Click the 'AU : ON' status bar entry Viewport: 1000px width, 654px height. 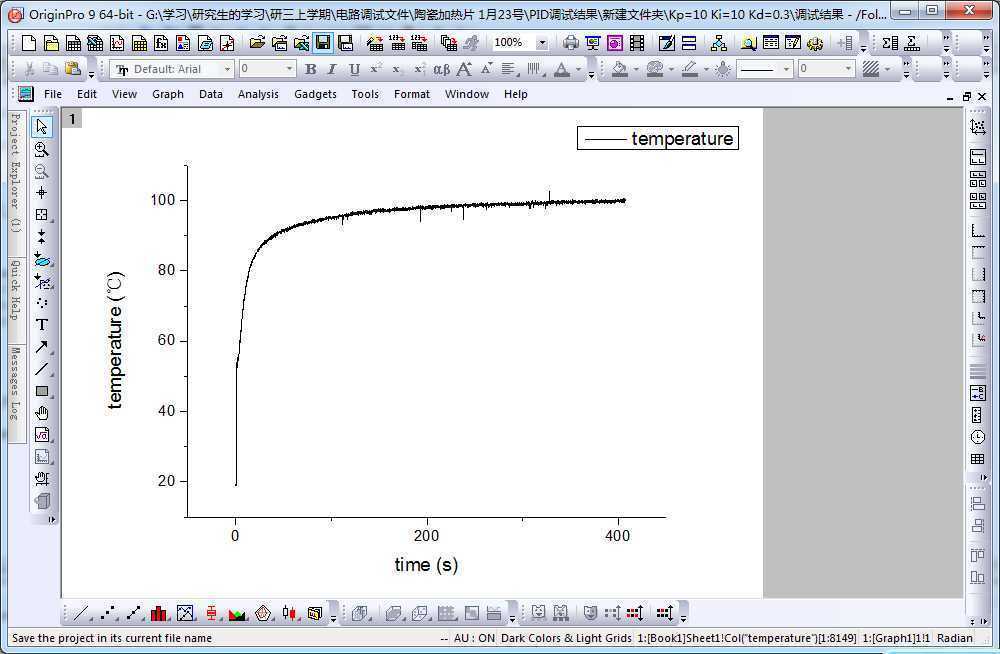474,638
